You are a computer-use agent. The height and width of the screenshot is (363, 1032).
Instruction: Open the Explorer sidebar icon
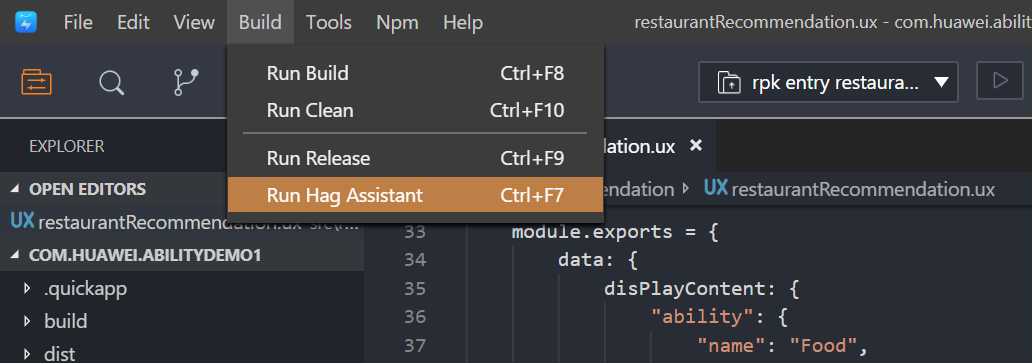click(x=36, y=82)
